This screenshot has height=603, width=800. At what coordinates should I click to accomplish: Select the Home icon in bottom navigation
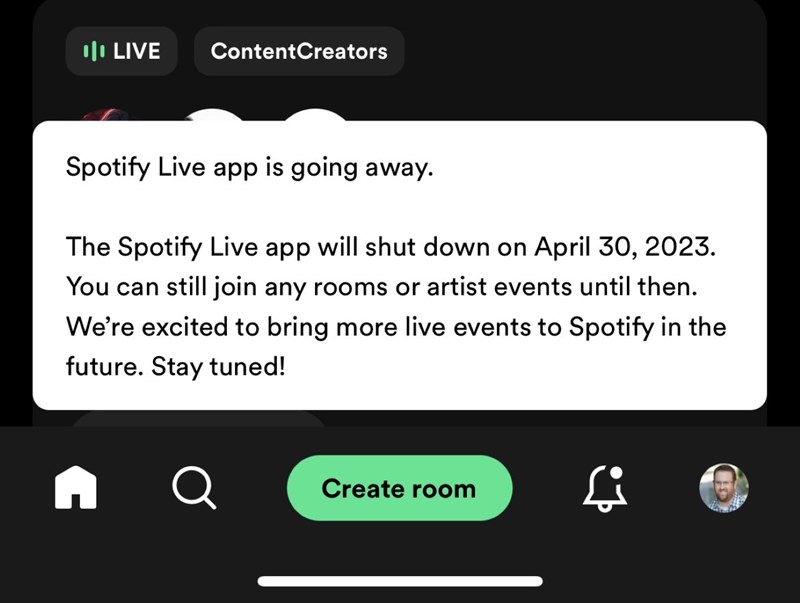pos(75,488)
